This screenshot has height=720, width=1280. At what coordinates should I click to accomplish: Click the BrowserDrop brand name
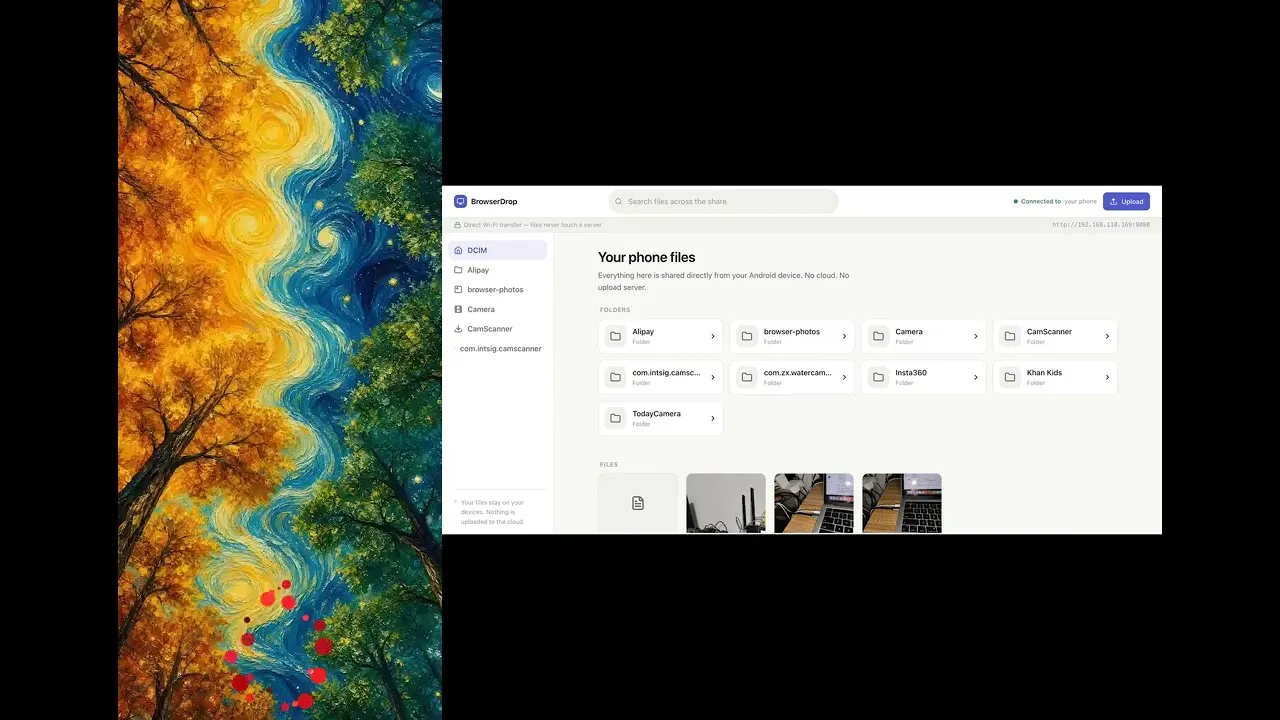click(494, 202)
